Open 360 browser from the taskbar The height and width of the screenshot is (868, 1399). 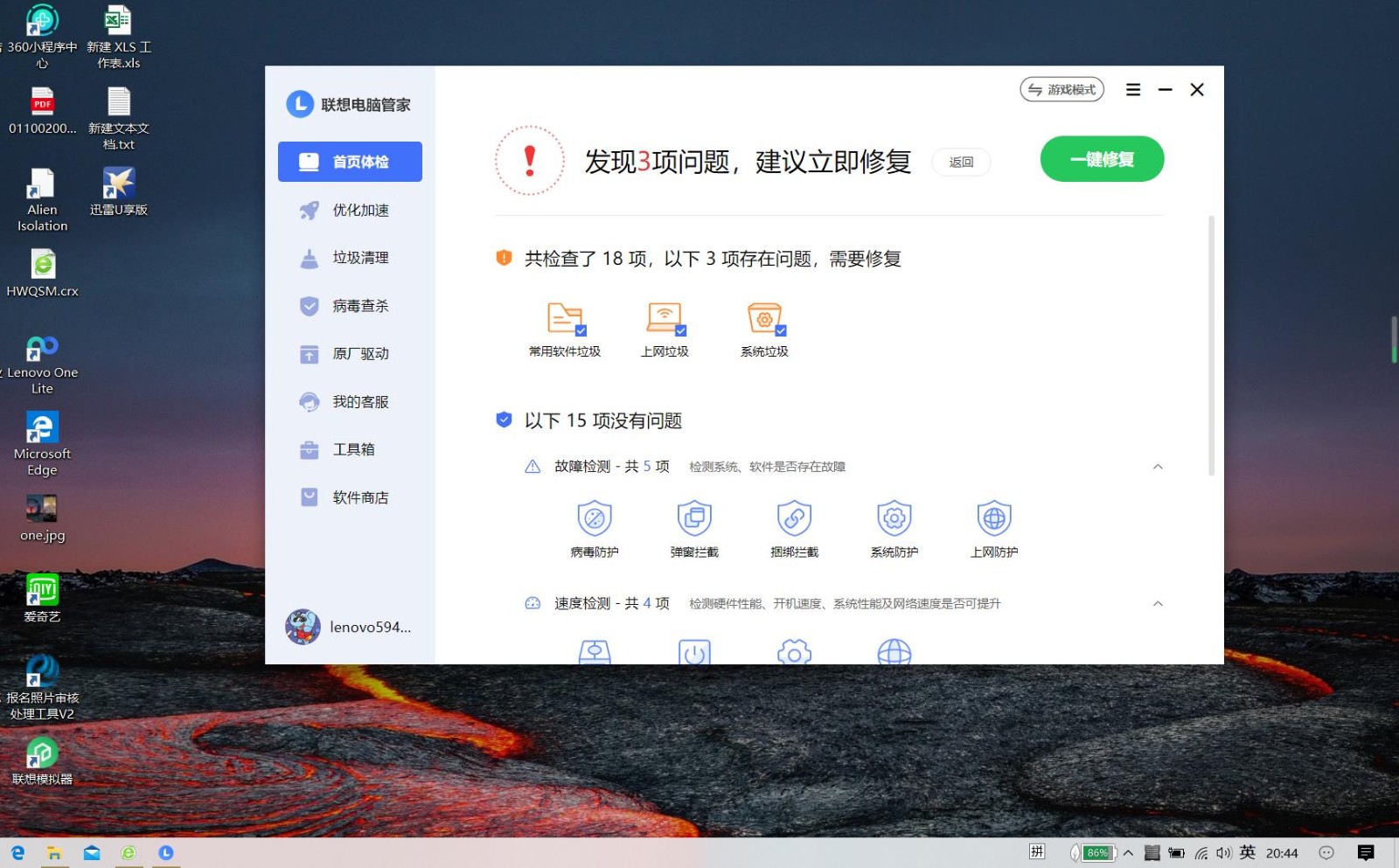click(x=129, y=853)
